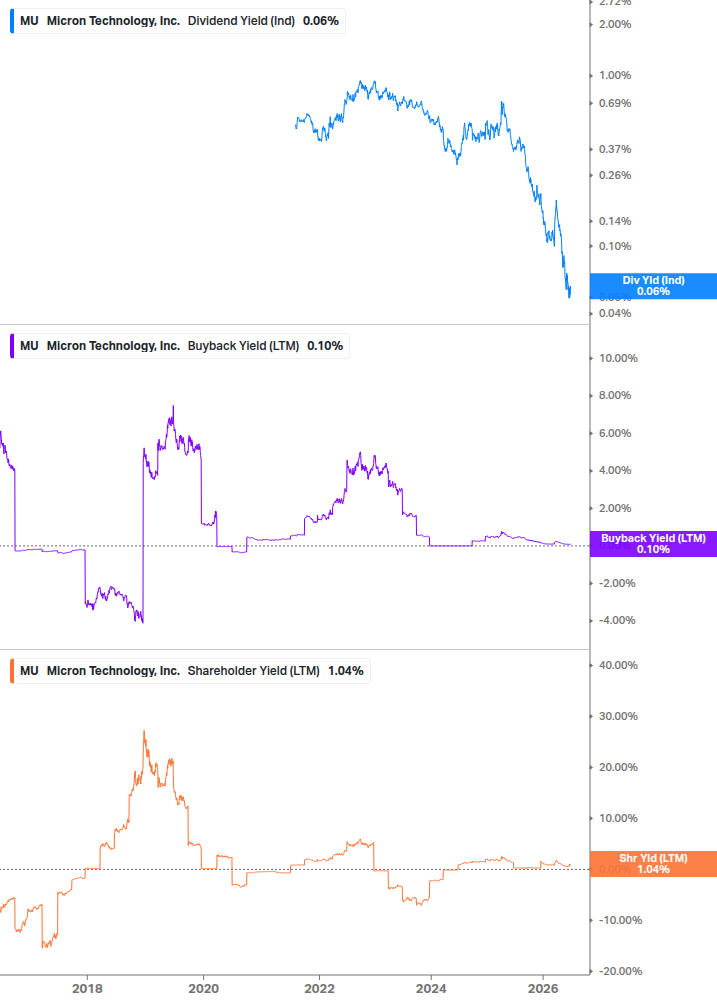Click the 2018 label on the time axis
The height and width of the screenshot is (1005, 717).
tap(87, 988)
